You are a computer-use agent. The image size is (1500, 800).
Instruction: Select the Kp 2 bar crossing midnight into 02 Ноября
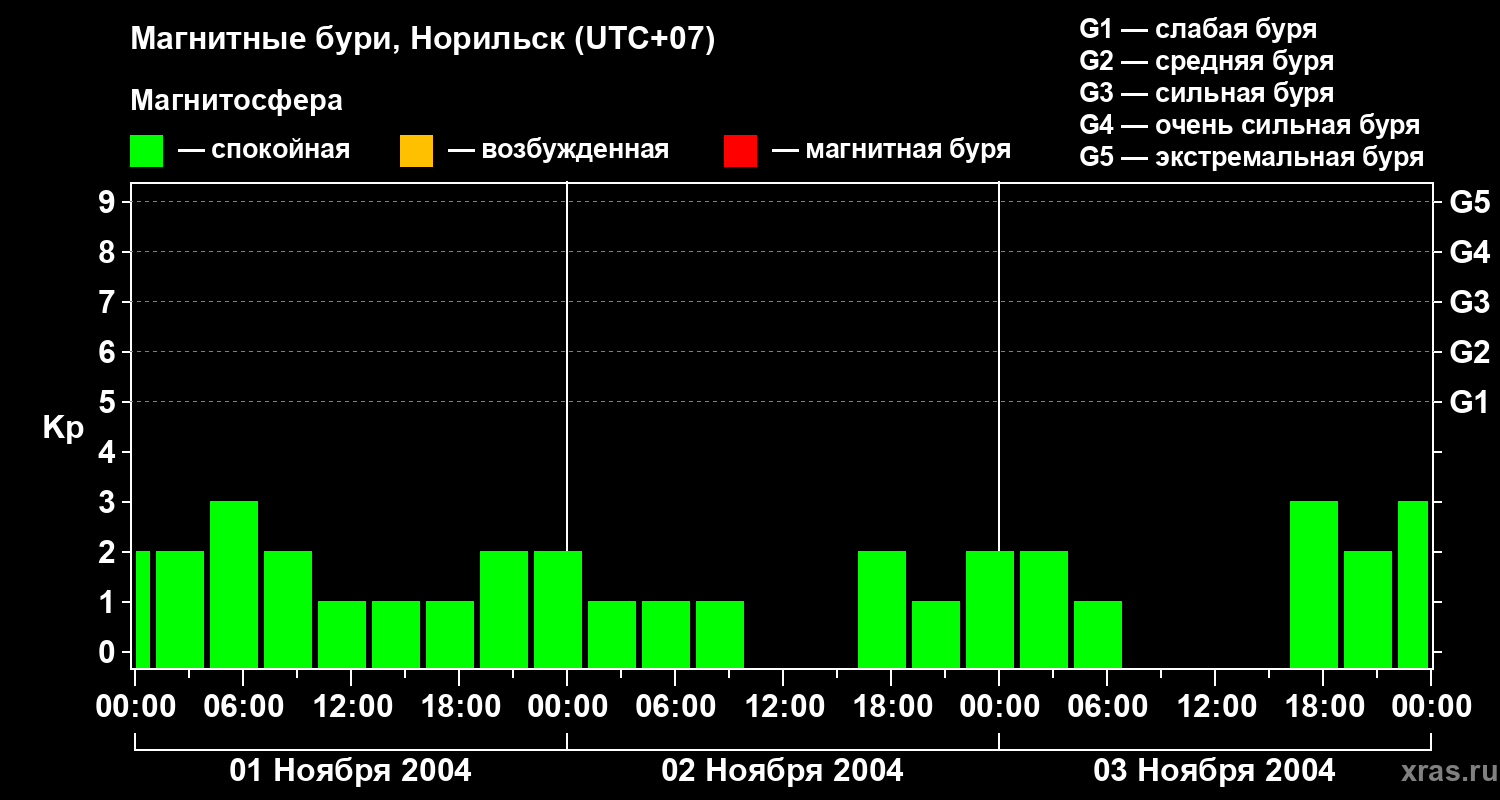click(558, 609)
